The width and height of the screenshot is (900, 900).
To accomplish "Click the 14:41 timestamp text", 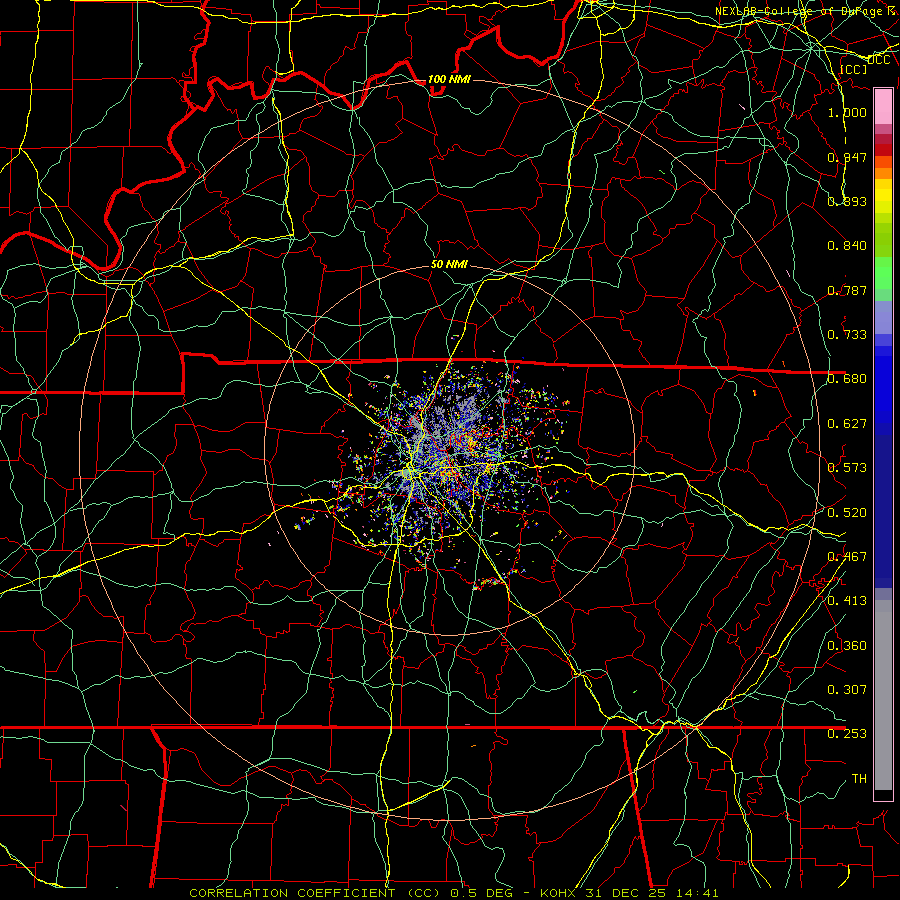I will tap(697, 893).
